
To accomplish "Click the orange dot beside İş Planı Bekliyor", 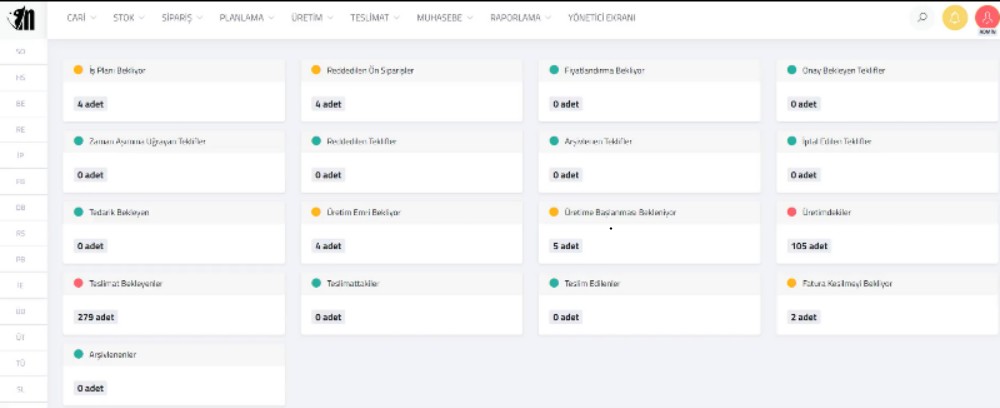I will point(78,70).
